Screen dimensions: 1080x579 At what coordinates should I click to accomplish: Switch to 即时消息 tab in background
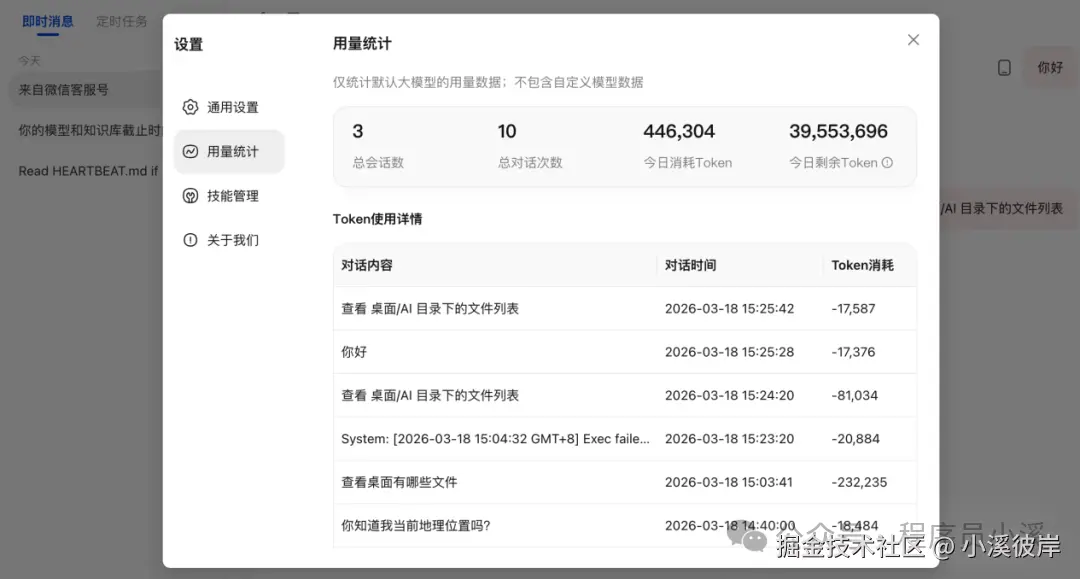pyautogui.click(x=48, y=21)
